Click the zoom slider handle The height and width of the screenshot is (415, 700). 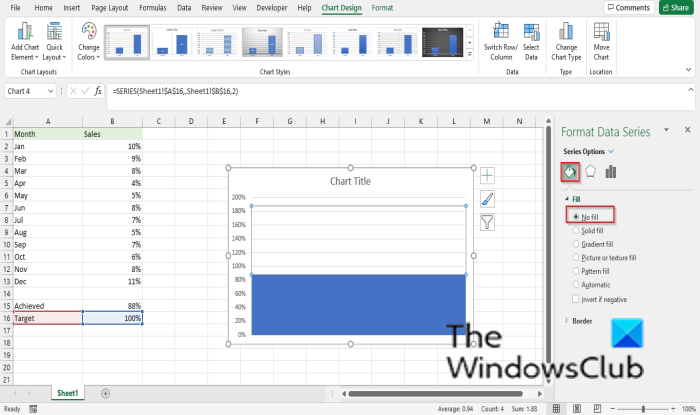643,409
